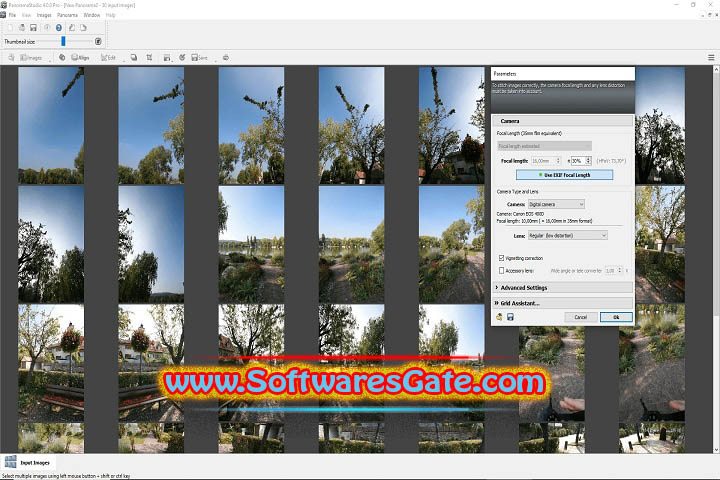Open the Camera type dropdown
This screenshot has height=480, width=720.
pos(556,204)
